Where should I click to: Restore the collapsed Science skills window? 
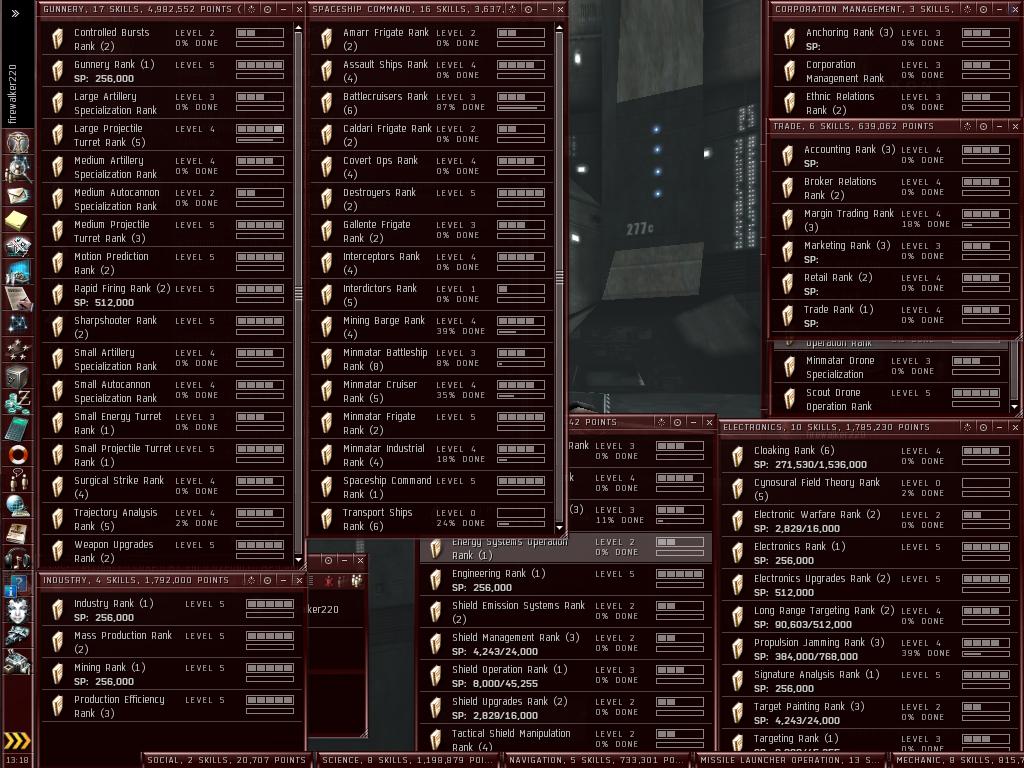pyautogui.click(x=408, y=760)
